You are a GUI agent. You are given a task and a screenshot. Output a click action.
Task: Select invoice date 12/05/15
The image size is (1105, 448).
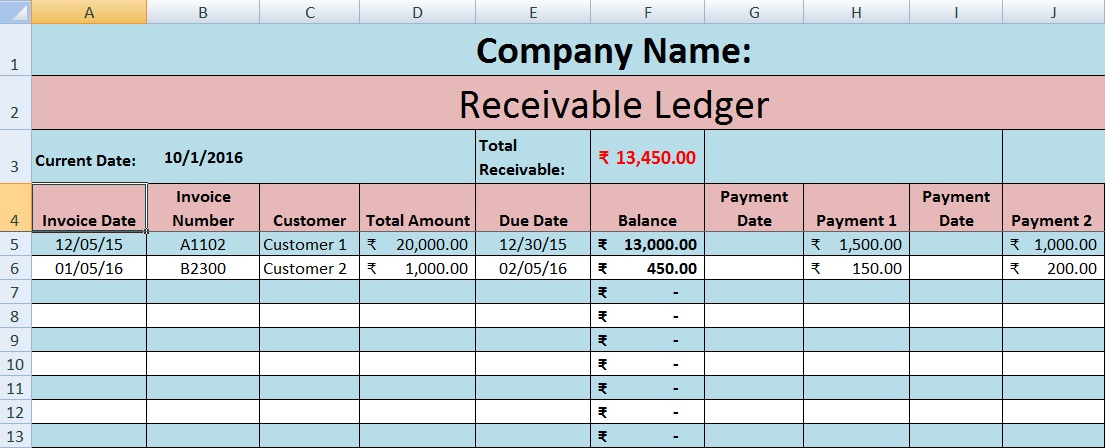pos(89,244)
